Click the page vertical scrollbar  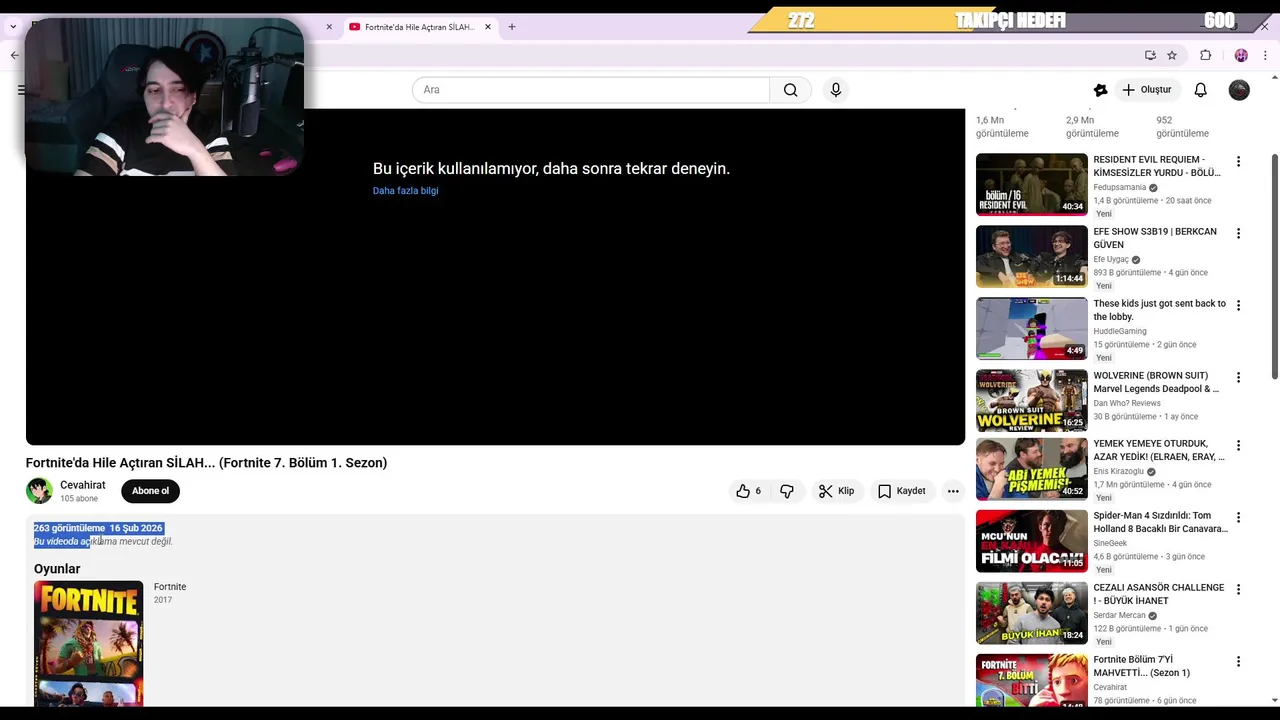pyautogui.click(x=1274, y=267)
